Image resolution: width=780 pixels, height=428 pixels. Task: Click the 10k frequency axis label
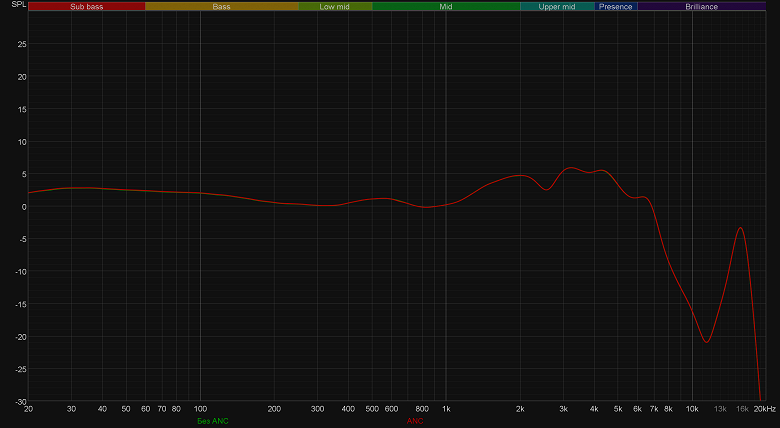click(x=692, y=409)
